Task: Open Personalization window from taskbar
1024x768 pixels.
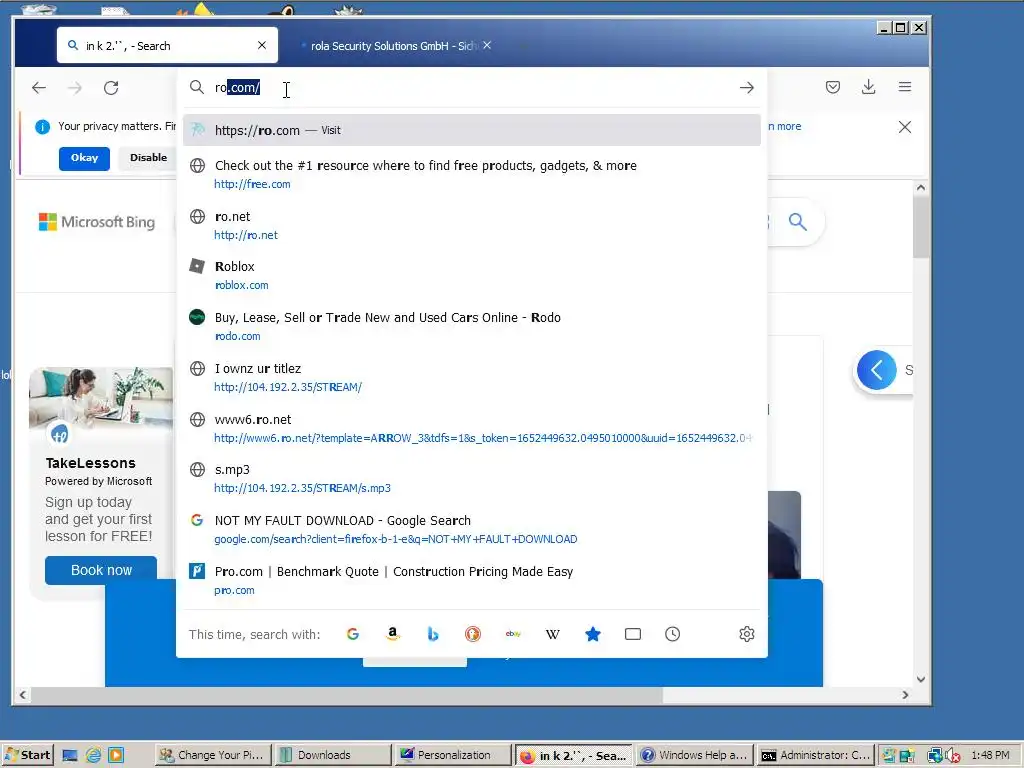Action: point(453,755)
